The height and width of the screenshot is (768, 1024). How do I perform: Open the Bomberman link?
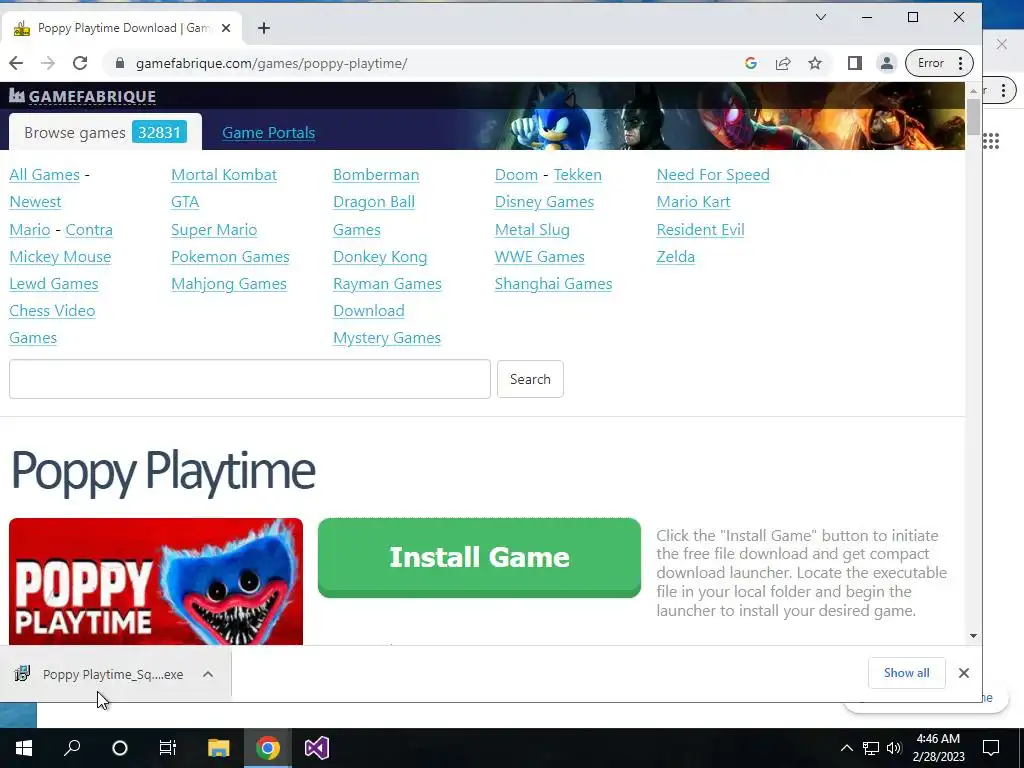tap(376, 175)
